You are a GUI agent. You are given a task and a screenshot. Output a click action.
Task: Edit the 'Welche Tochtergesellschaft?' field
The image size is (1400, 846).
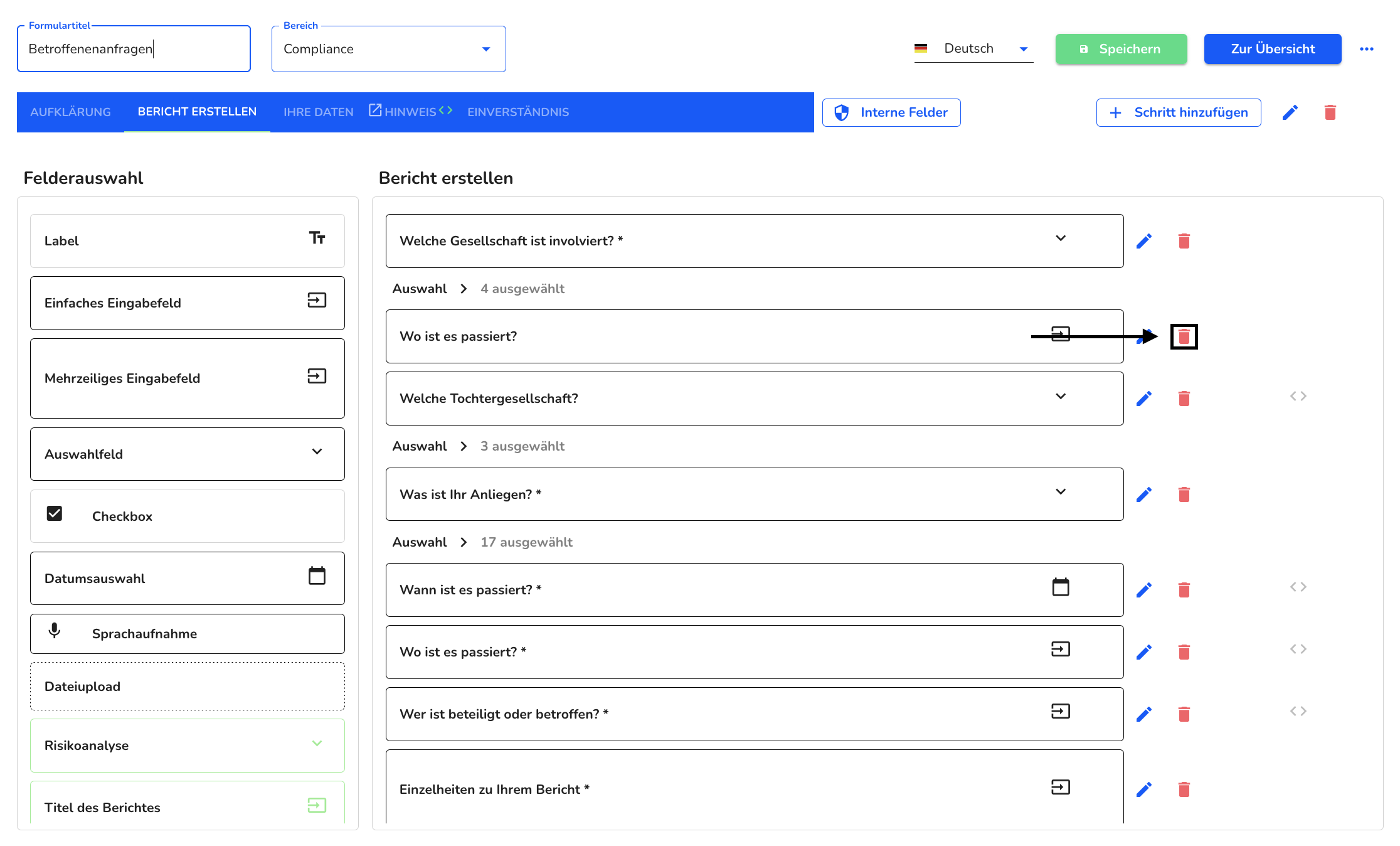click(1143, 399)
